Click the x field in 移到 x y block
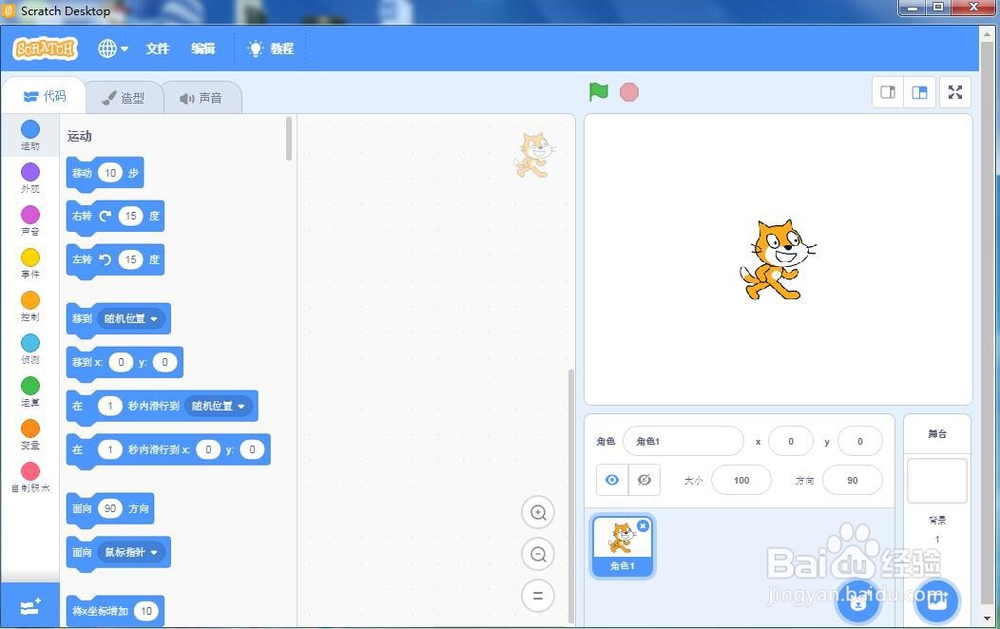The width and height of the screenshot is (1000, 629). click(121, 362)
